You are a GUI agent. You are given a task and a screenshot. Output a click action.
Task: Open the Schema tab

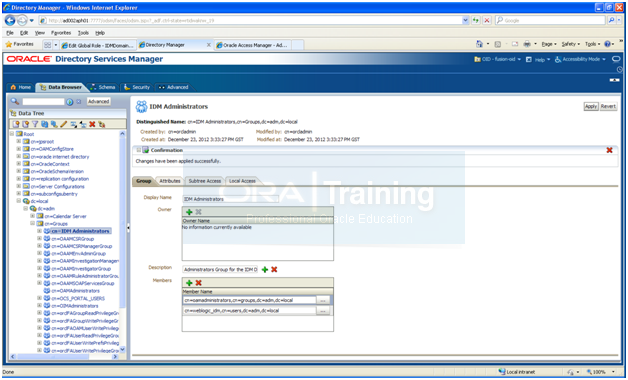(103, 87)
